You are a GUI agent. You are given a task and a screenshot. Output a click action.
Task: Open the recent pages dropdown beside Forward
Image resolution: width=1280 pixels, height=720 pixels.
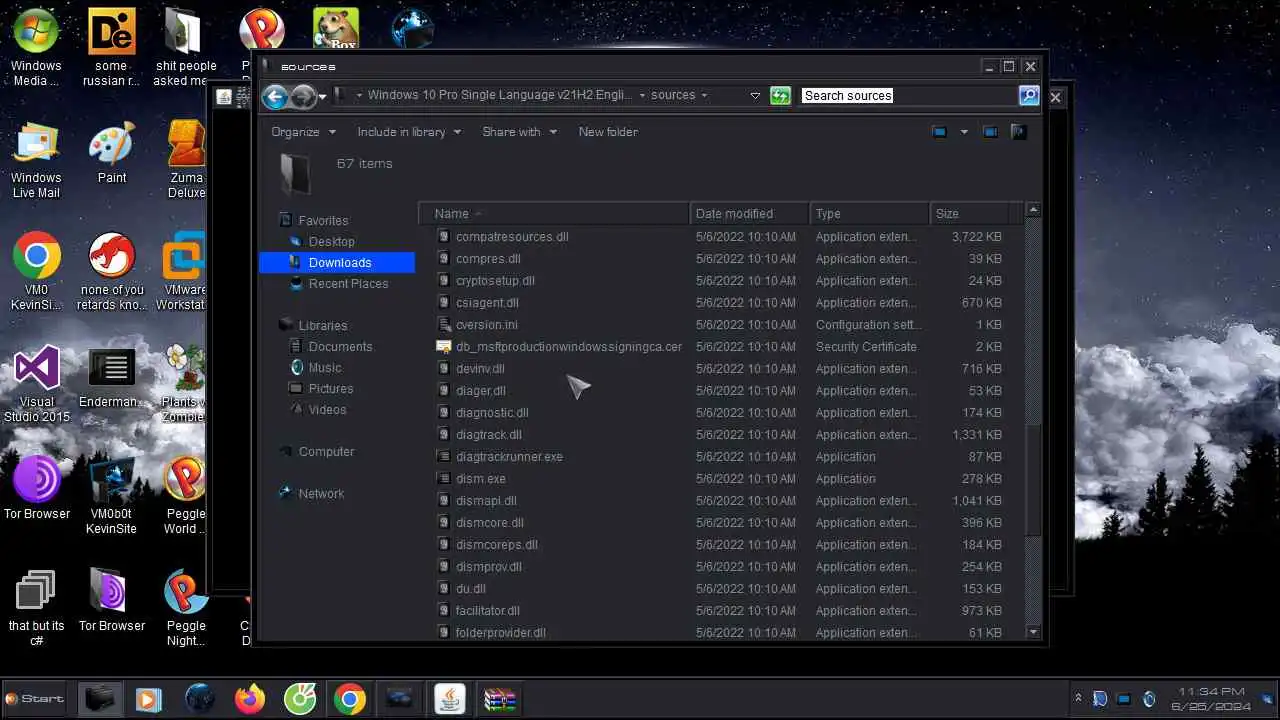322,97
